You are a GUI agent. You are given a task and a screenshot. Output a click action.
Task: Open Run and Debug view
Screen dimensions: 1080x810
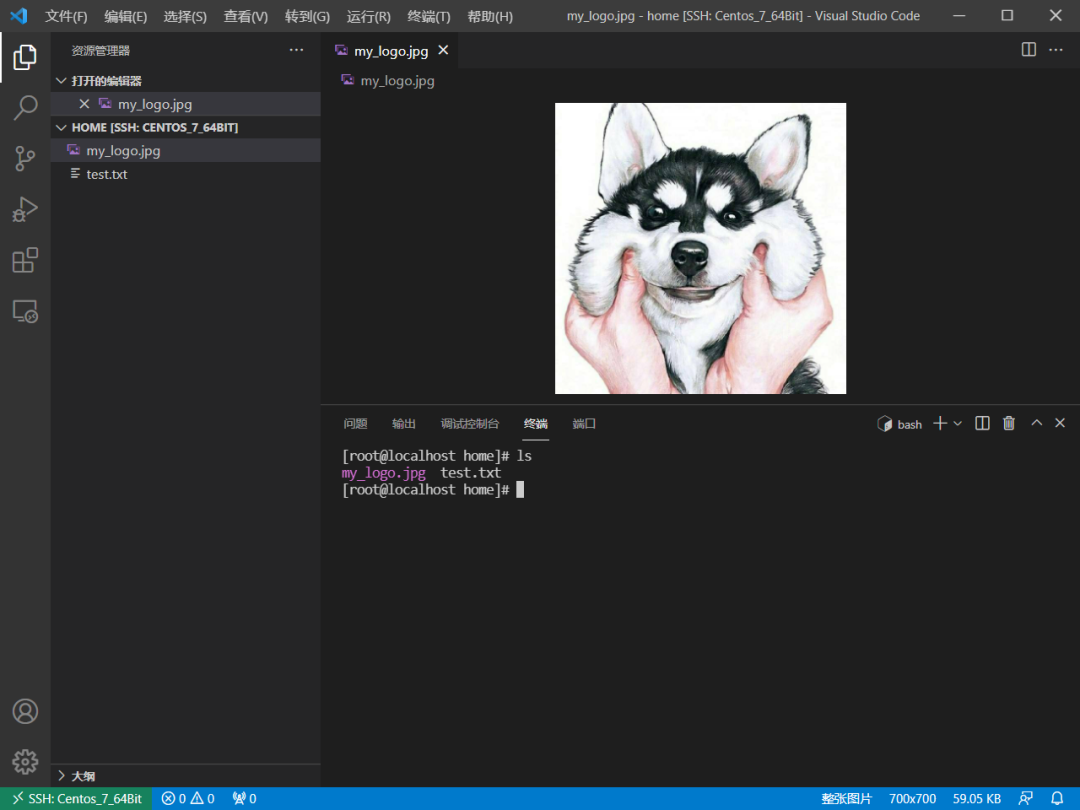coord(25,209)
